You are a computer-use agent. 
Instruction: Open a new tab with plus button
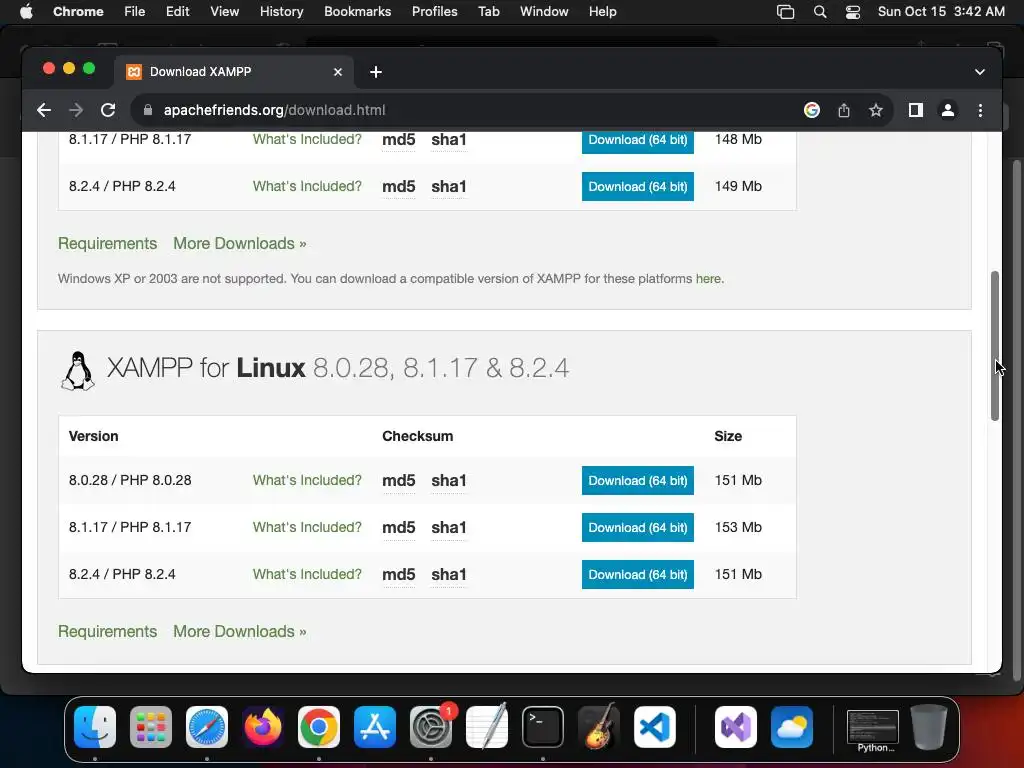tap(376, 72)
